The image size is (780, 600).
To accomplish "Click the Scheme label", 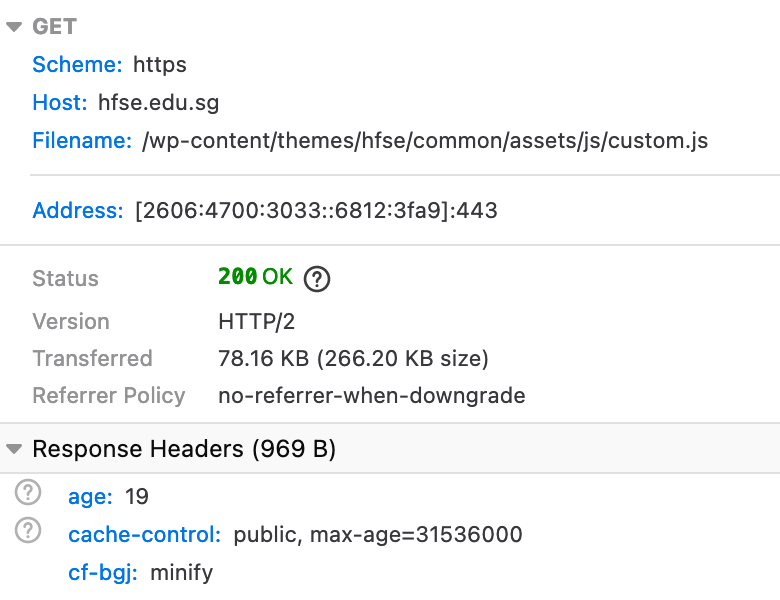I will 77,65.
